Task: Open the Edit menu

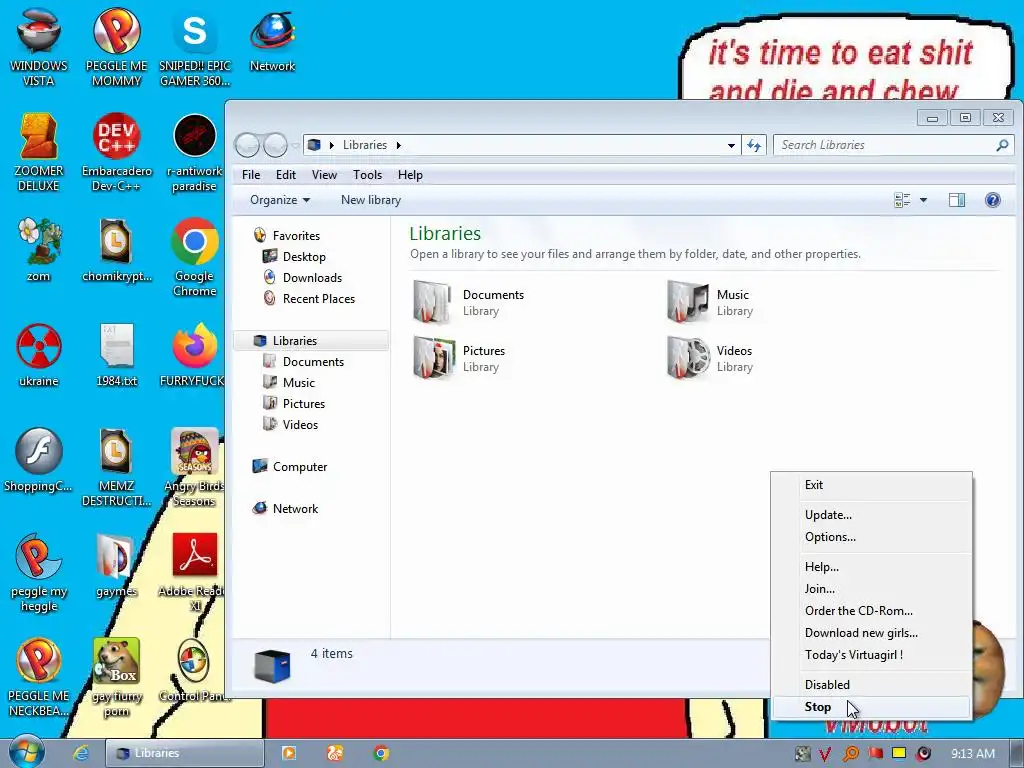Action: pyautogui.click(x=285, y=175)
